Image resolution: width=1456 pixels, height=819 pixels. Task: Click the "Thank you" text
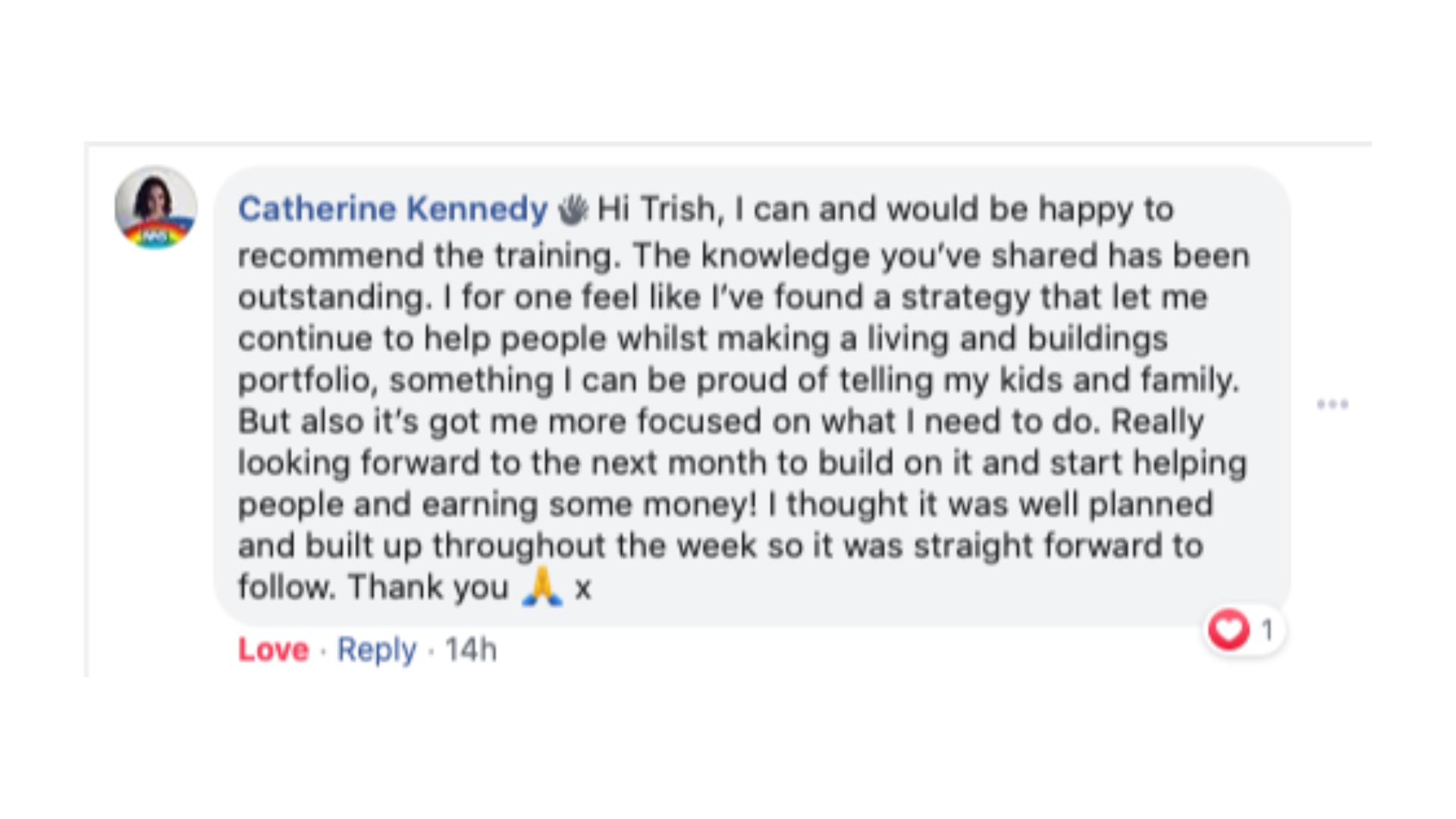click(x=428, y=588)
